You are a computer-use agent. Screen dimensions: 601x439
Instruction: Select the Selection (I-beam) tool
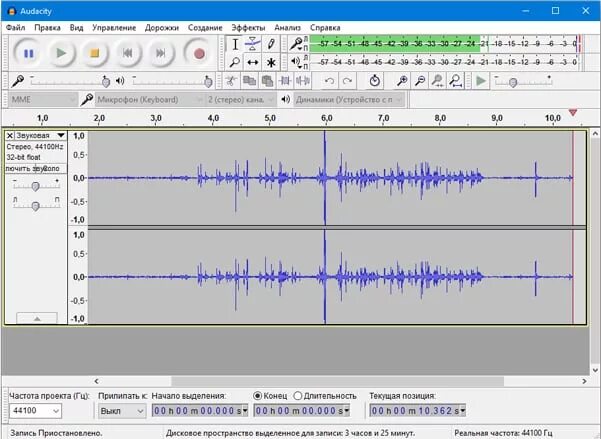pyautogui.click(x=235, y=44)
